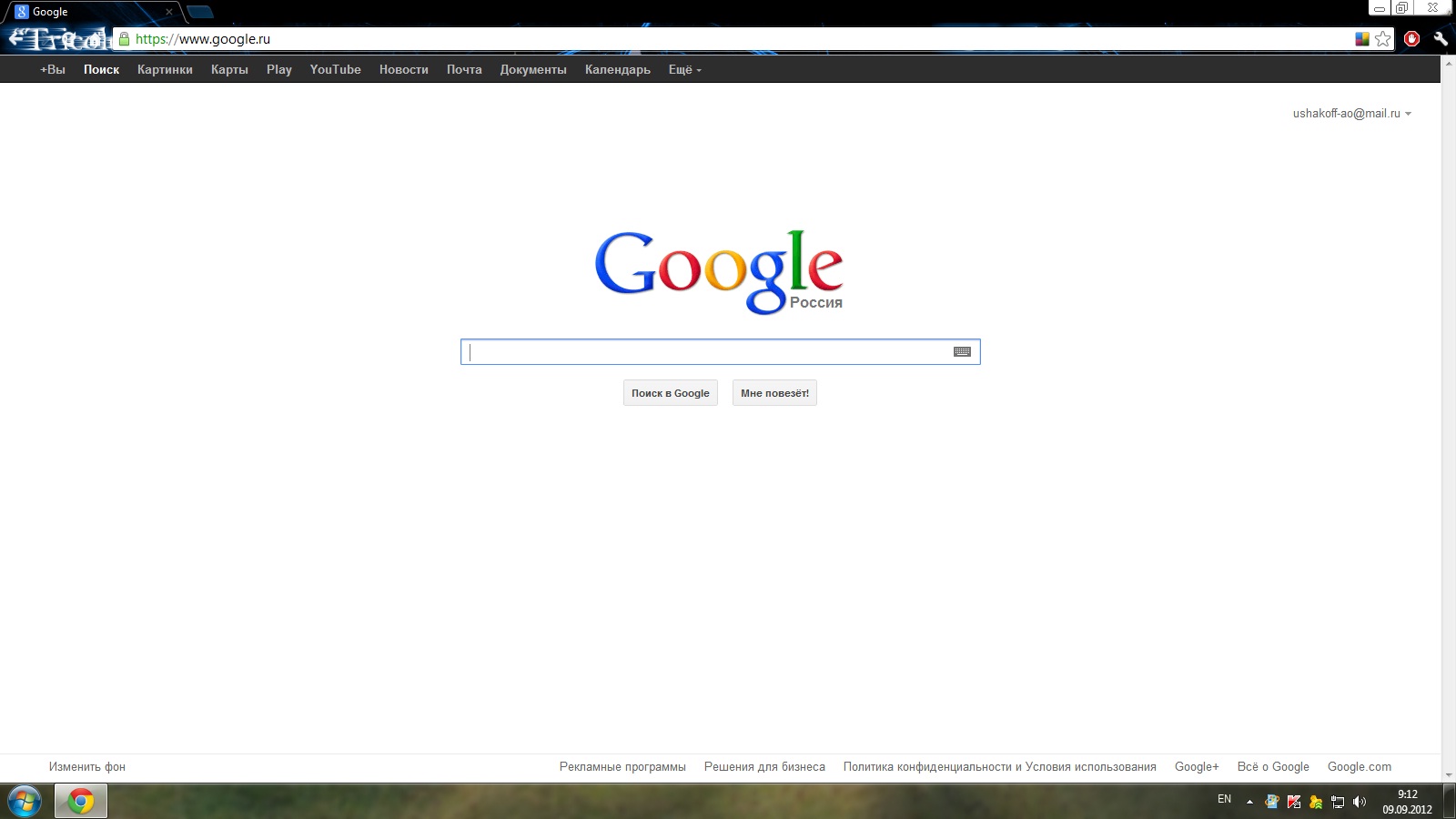
Task: Open the Google.com footer link
Action: (x=1360, y=767)
